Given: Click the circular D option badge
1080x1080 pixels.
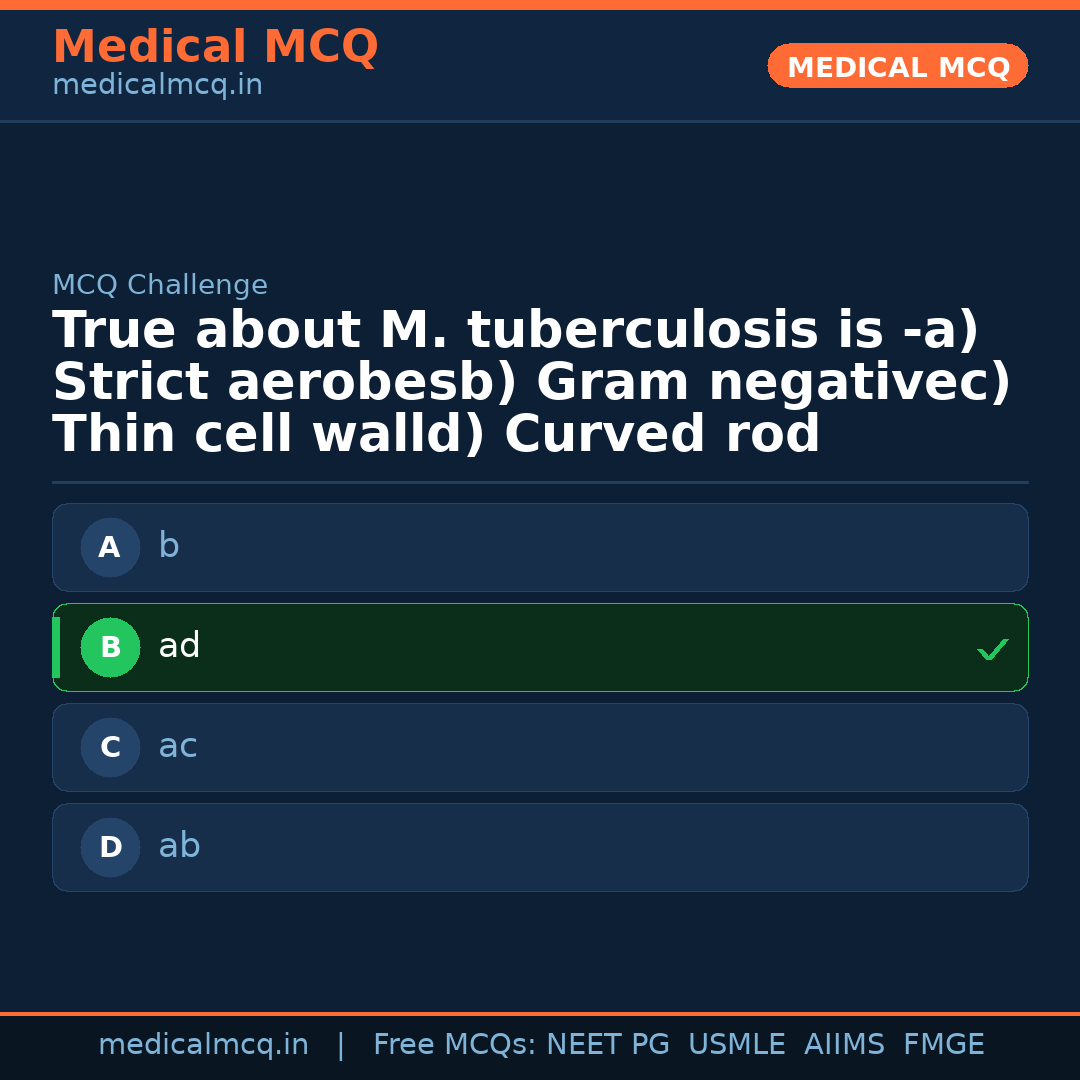Looking at the screenshot, I should click(x=110, y=847).
